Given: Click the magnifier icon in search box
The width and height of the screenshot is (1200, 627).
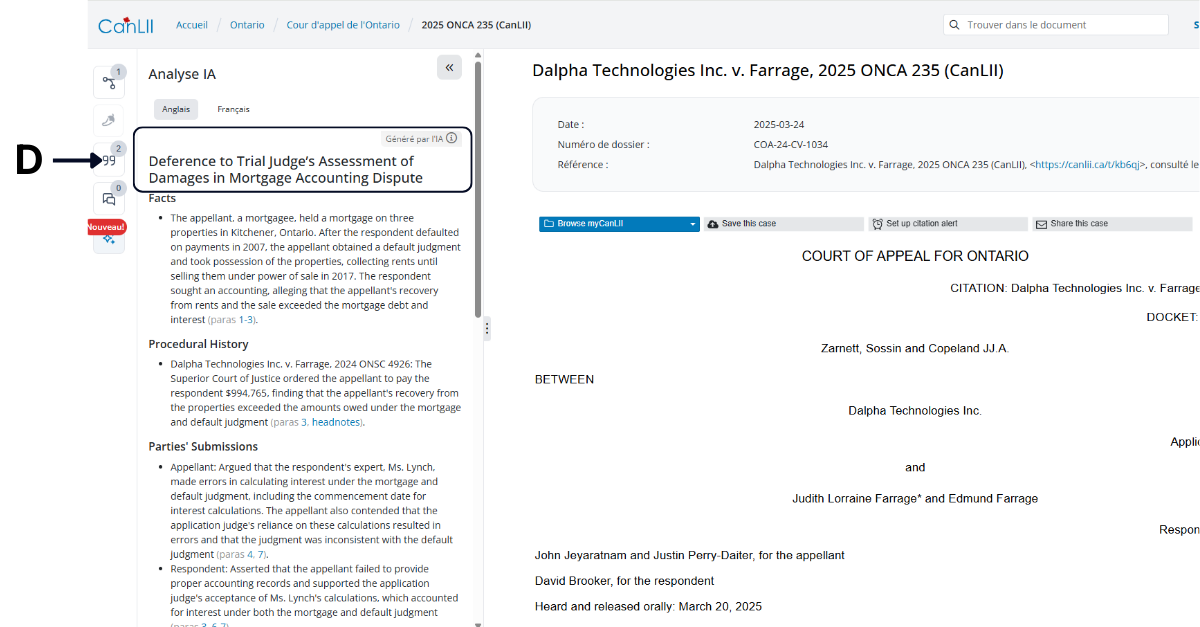Looking at the screenshot, I should (955, 25).
